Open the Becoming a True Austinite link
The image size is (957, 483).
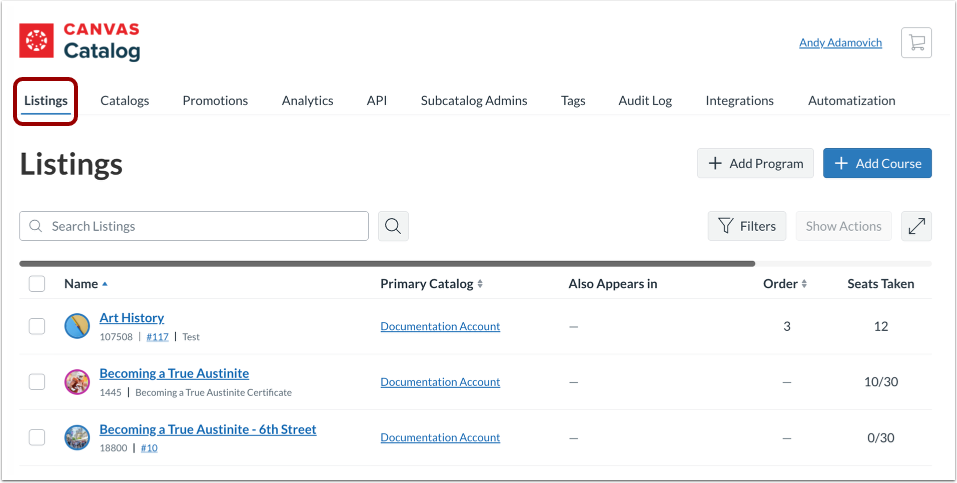coord(175,373)
